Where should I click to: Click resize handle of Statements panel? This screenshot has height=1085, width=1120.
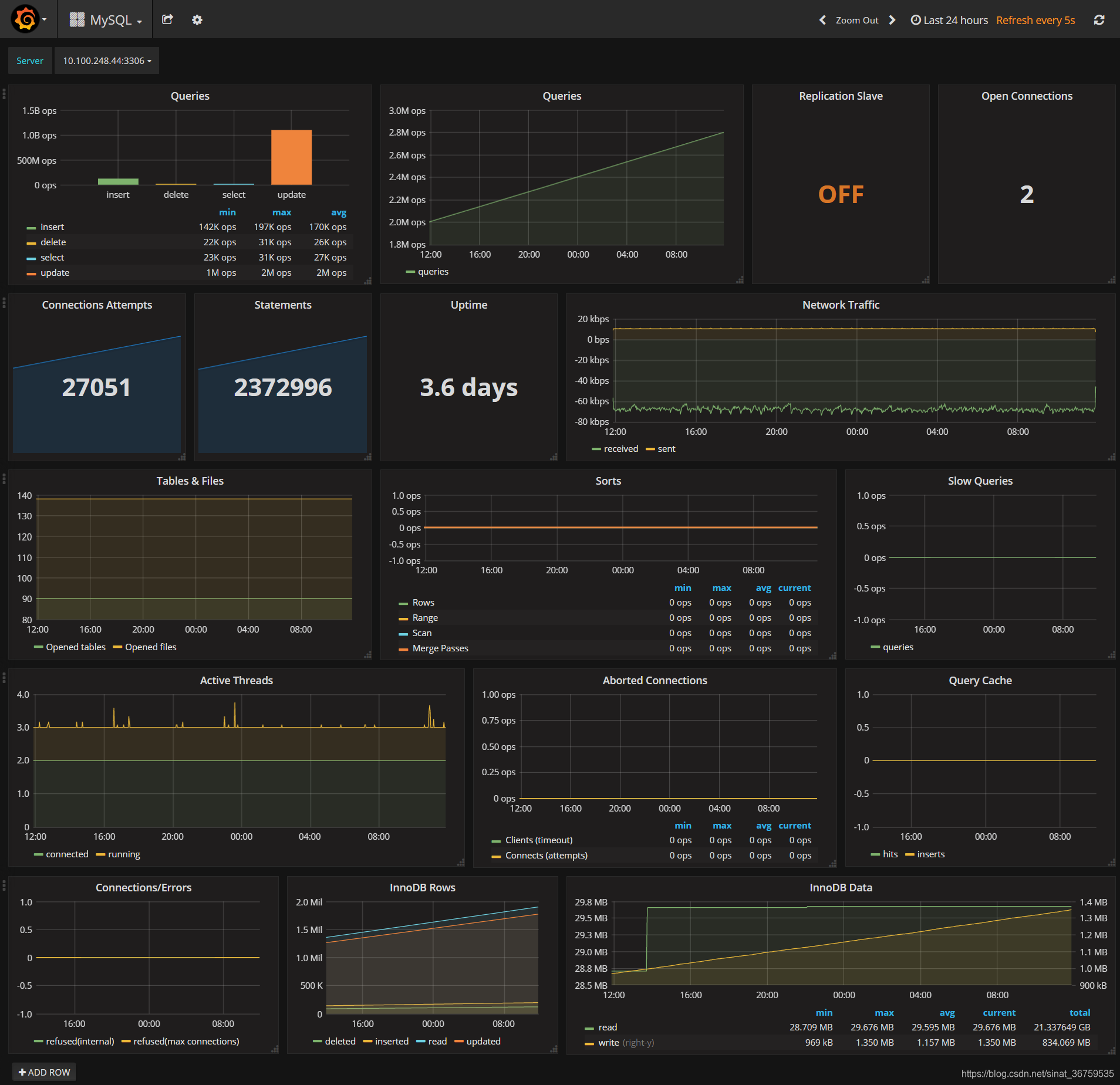point(367,457)
